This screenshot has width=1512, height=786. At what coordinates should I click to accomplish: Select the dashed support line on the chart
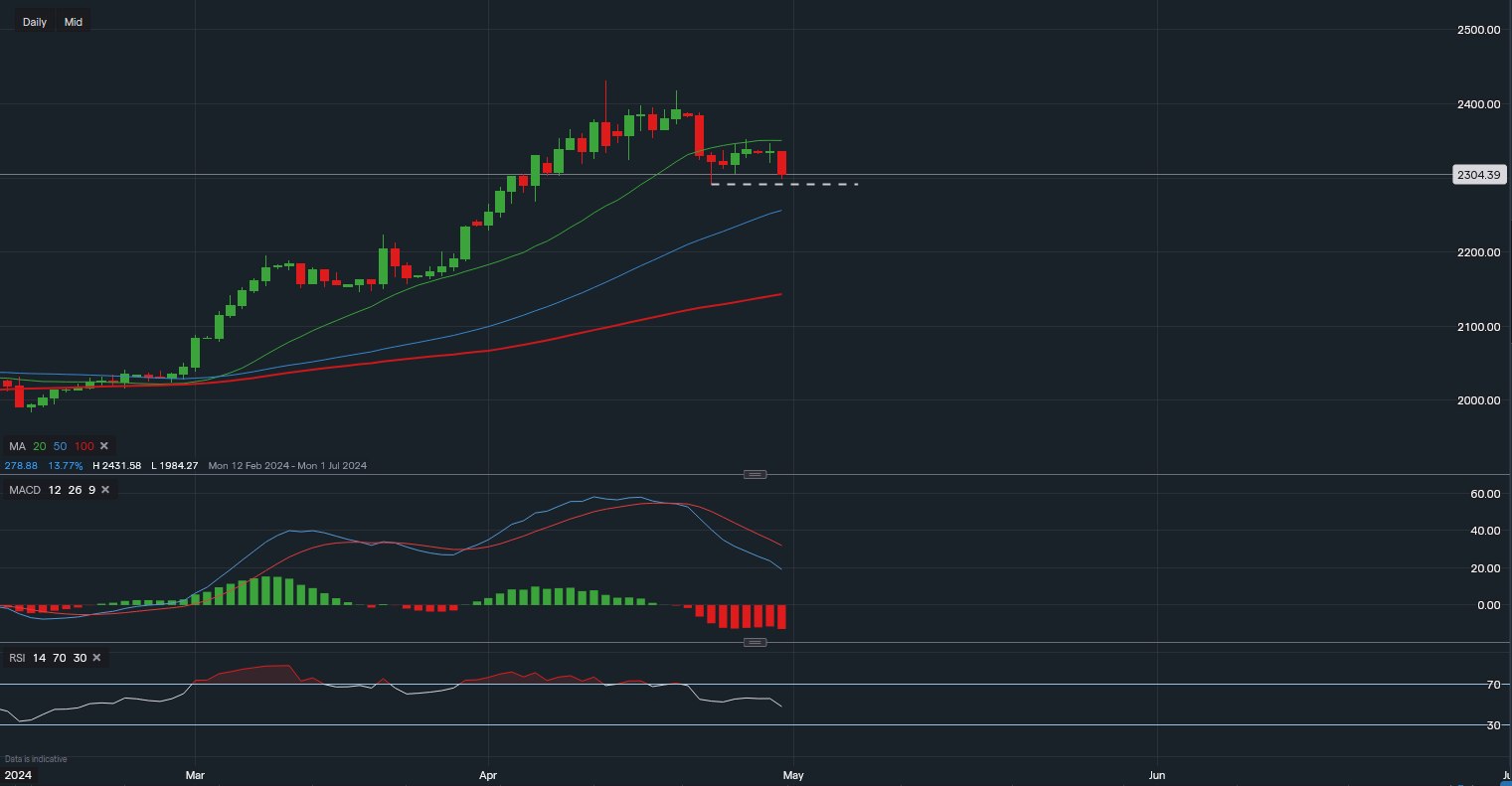(x=785, y=183)
